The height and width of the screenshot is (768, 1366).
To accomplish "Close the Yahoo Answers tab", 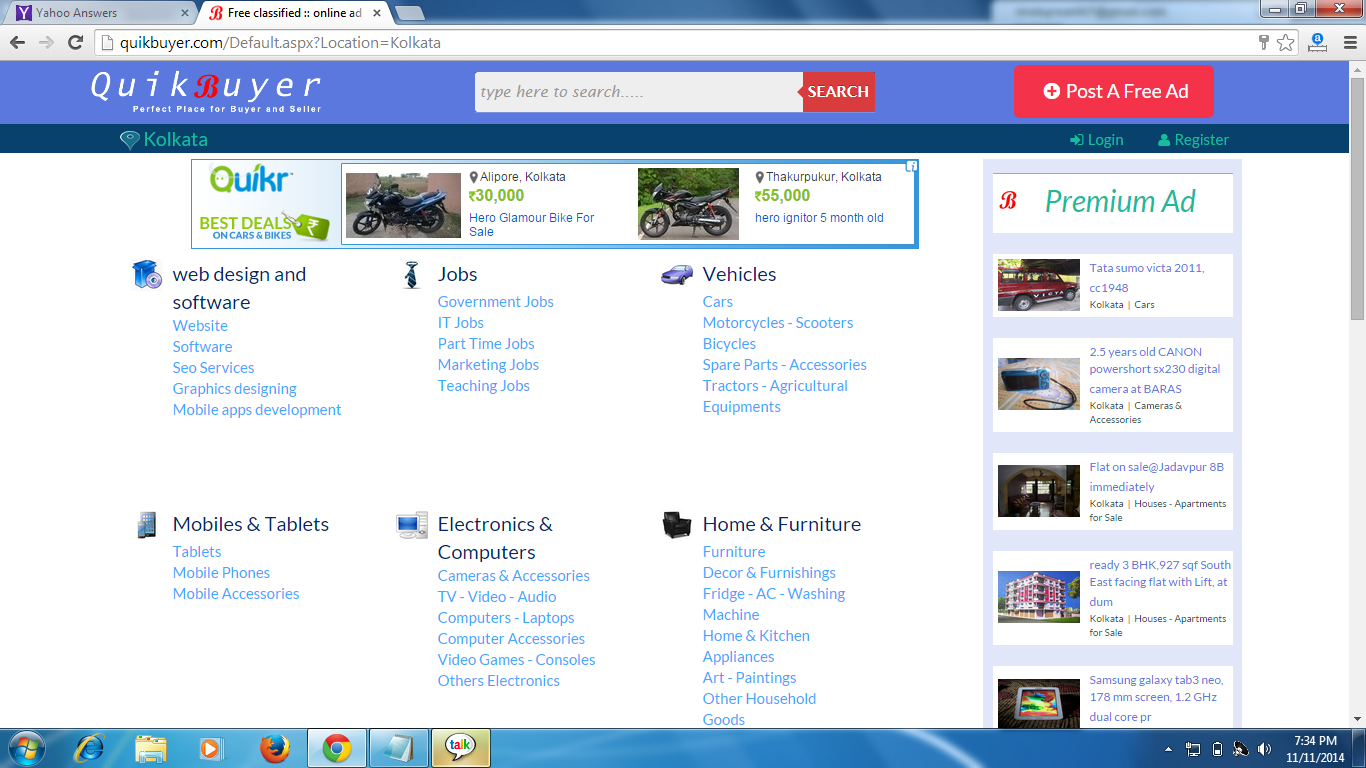I will click(184, 13).
